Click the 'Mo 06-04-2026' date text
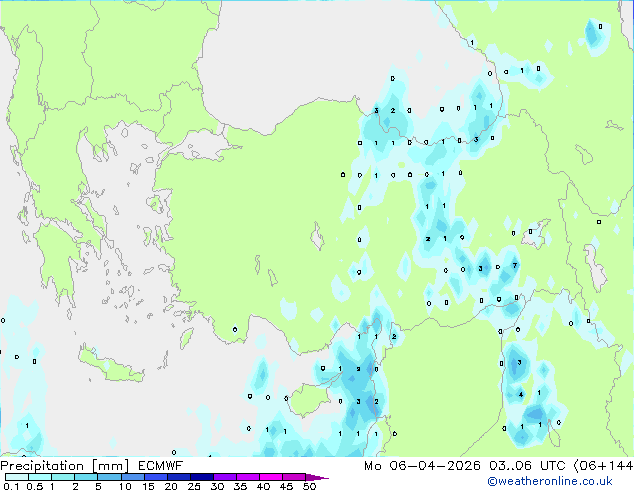 point(422,466)
